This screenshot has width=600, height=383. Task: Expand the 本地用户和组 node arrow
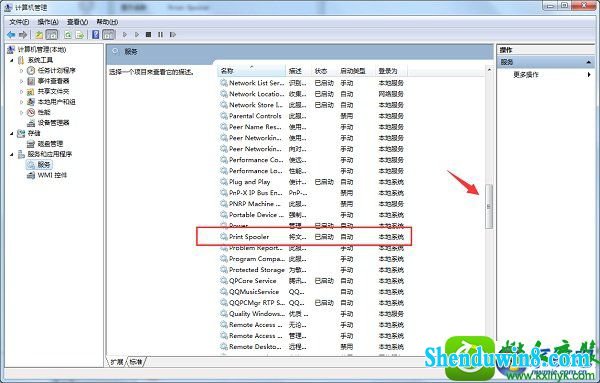[x=21, y=102]
